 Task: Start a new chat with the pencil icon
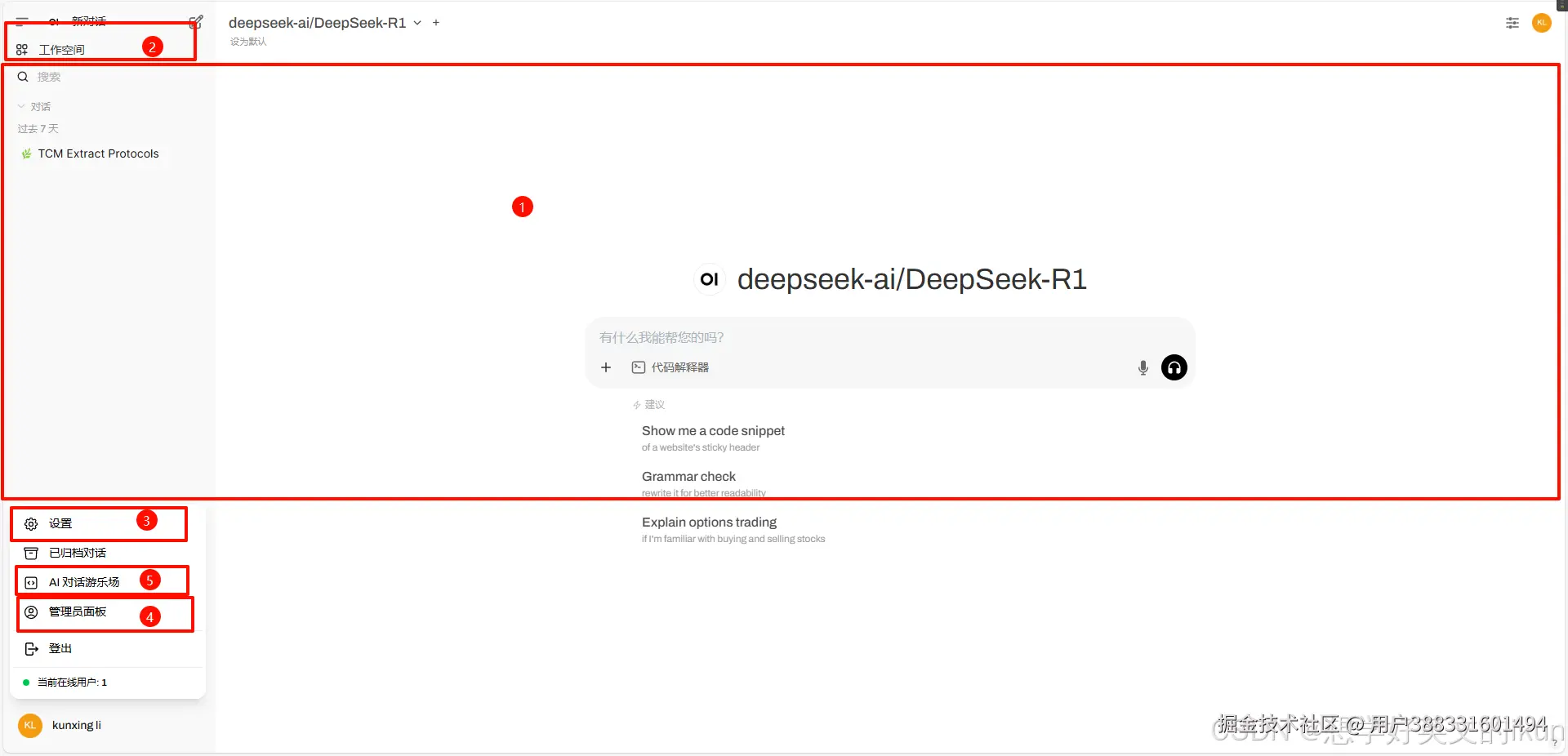tap(196, 21)
